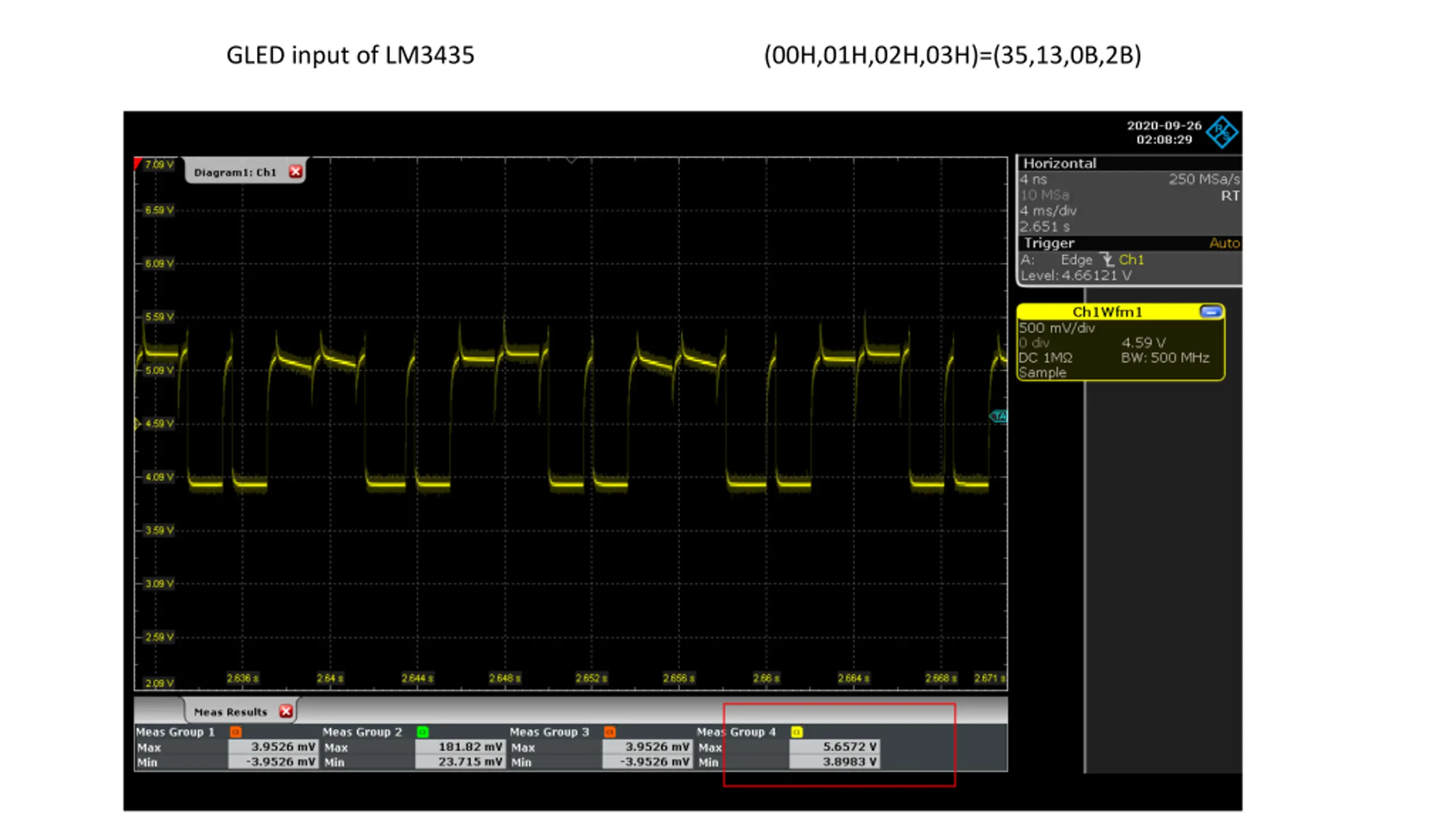Click the Rohde & Schwarz logo icon
The image size is (1456, 819).
pyautogui.click(x=1222, y=133)
